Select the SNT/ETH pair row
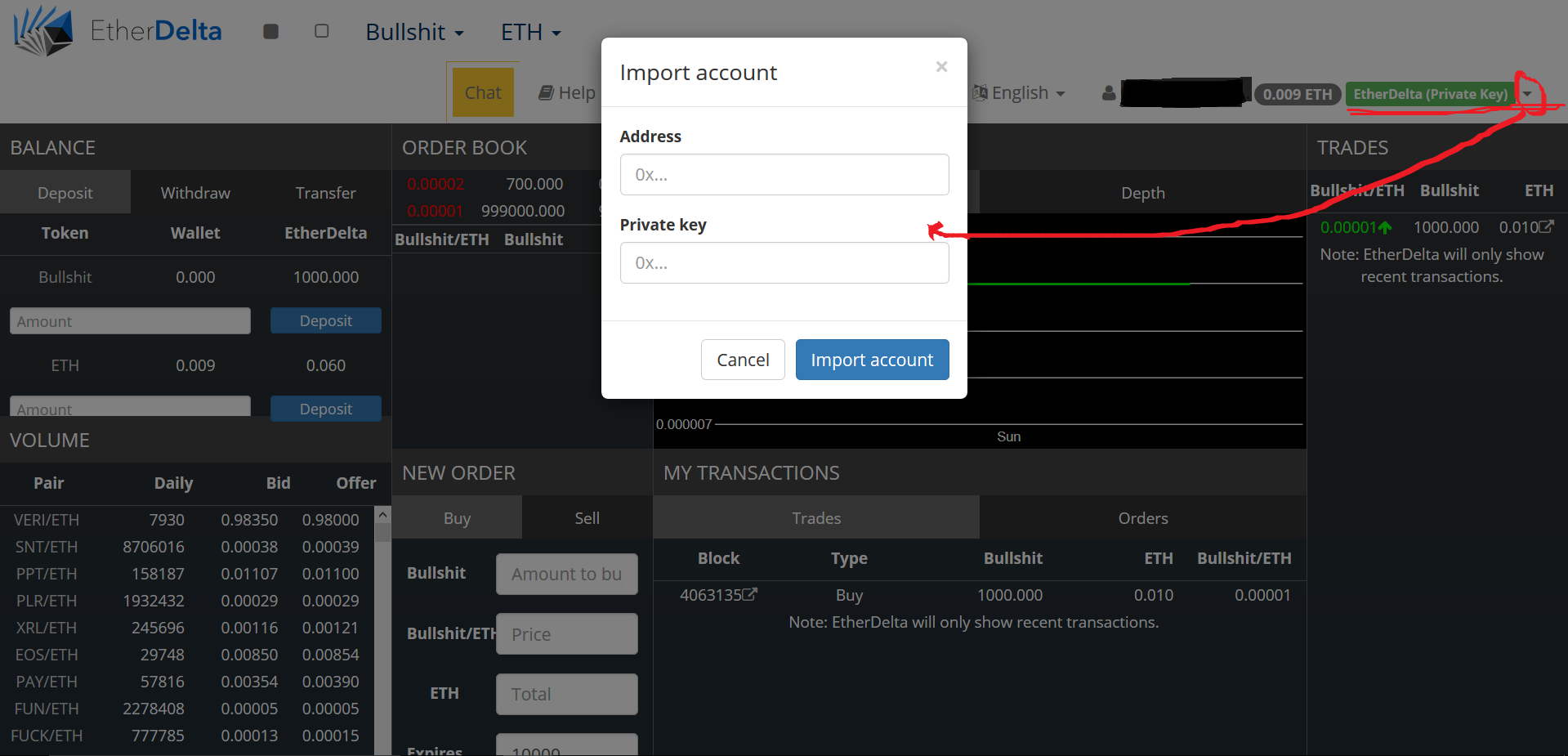The height and width of the screenshot is (756, 1568). pyautogui.click(x=187, y=547)
